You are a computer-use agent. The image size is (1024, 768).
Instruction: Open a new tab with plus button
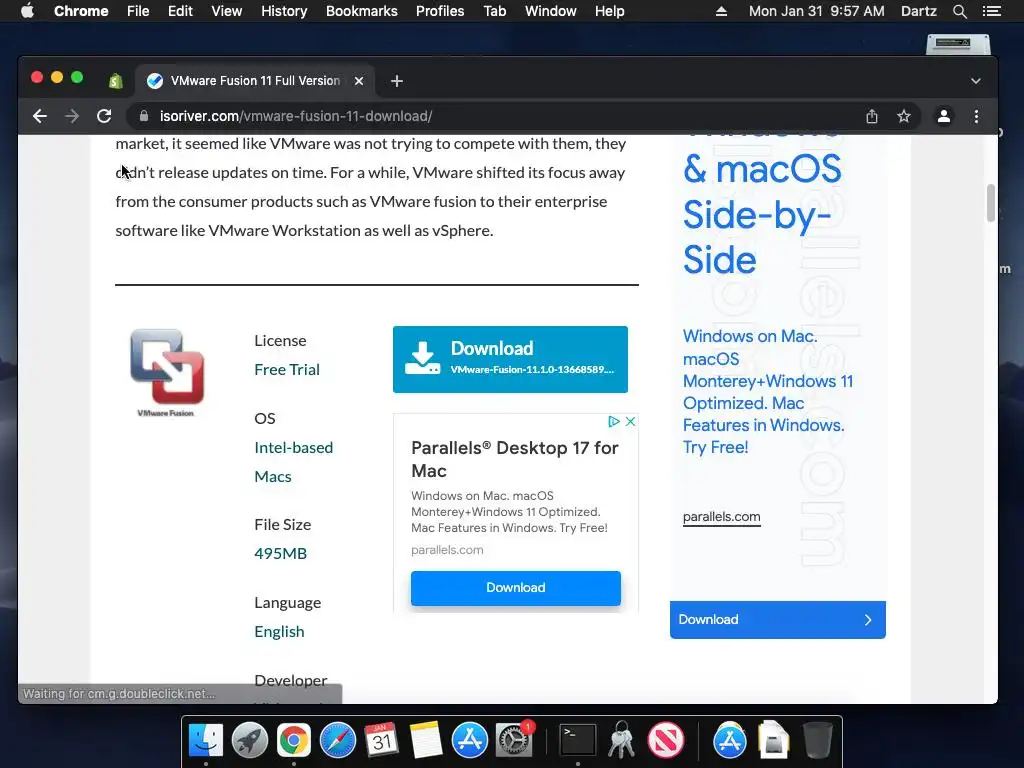396,81
